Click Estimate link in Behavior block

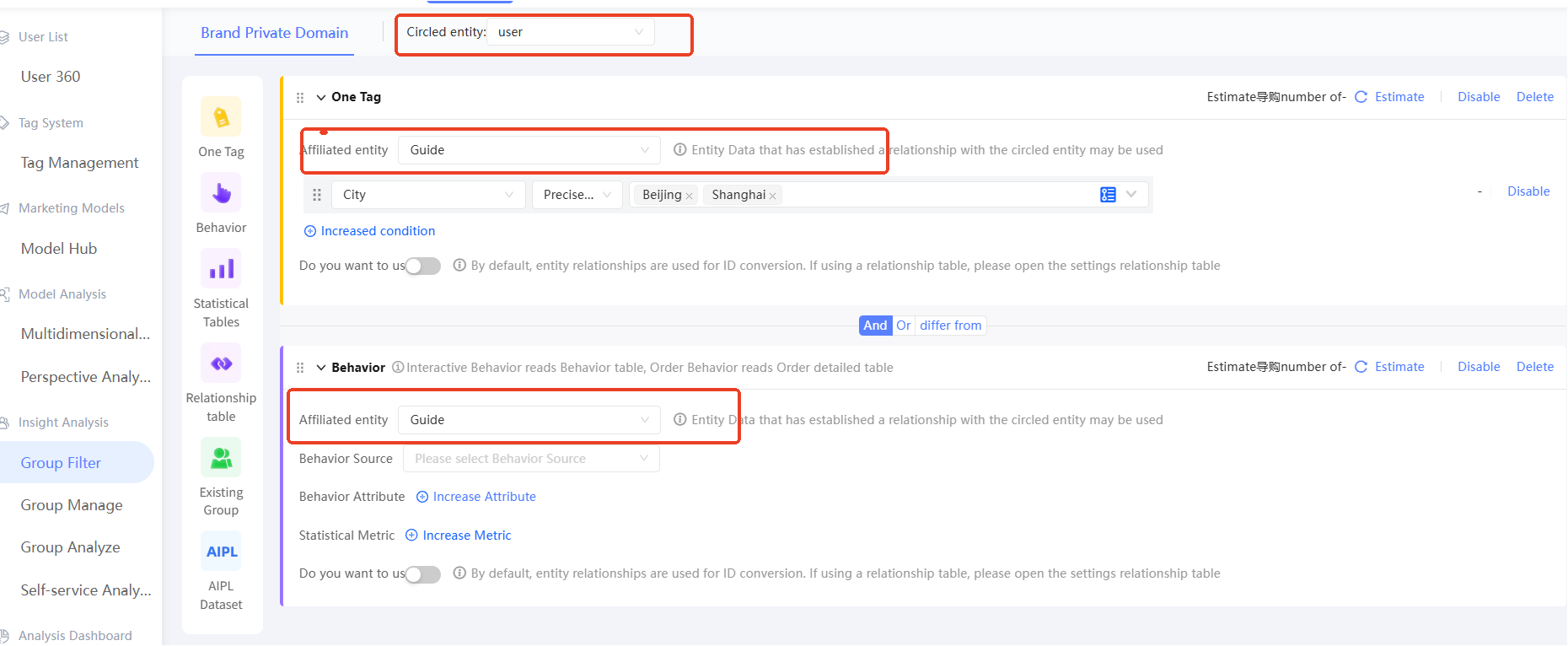1399,367
